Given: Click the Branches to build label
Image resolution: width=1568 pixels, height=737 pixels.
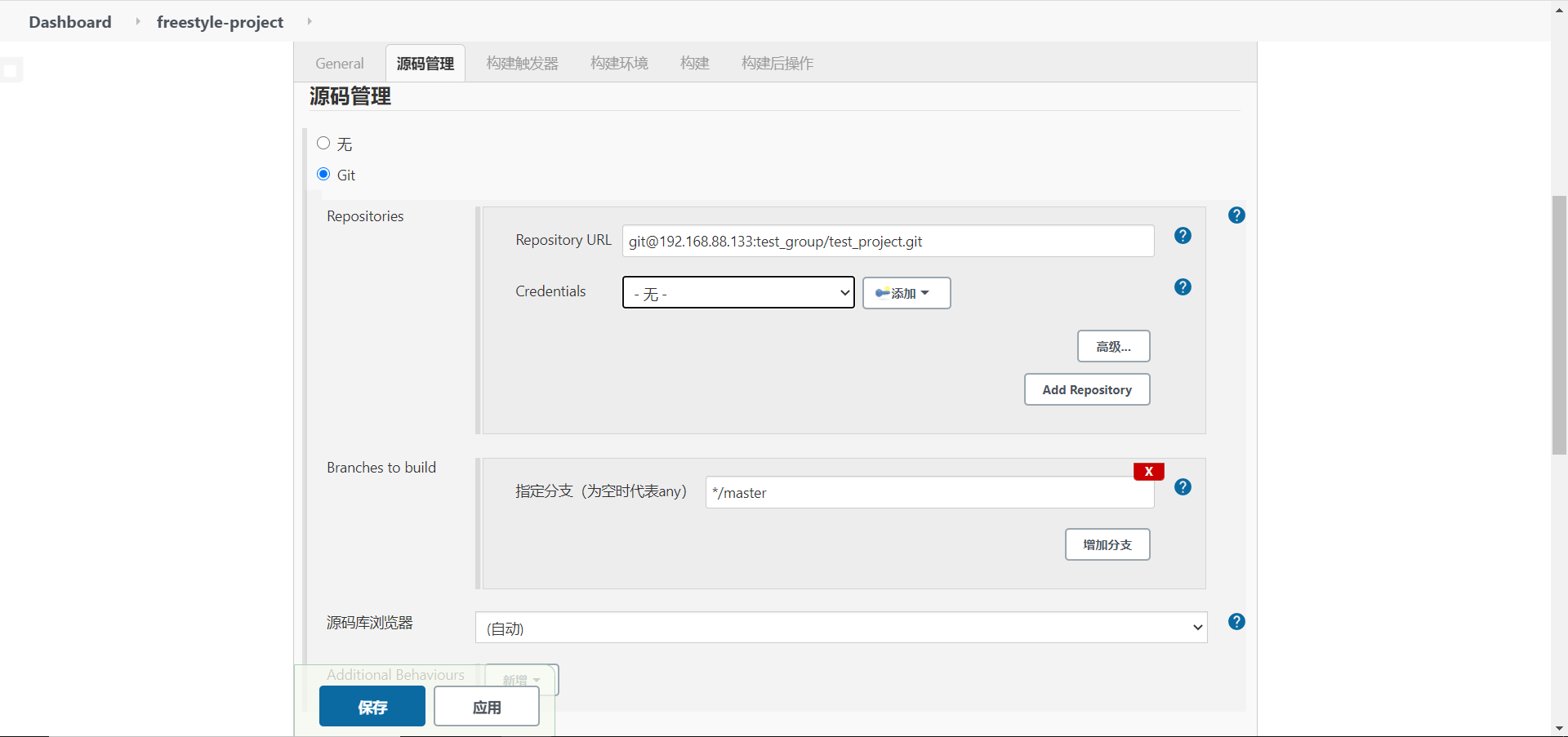Looking at the screenshot, I should click(x=381, y=468).
